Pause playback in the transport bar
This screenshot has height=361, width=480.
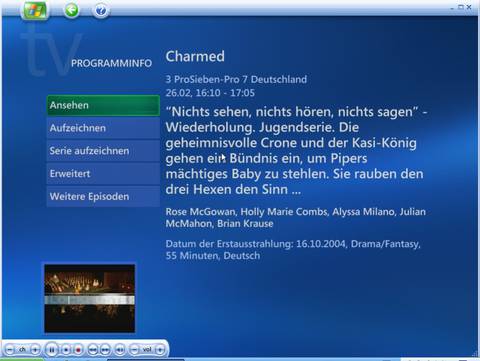[x=52, y=350]
